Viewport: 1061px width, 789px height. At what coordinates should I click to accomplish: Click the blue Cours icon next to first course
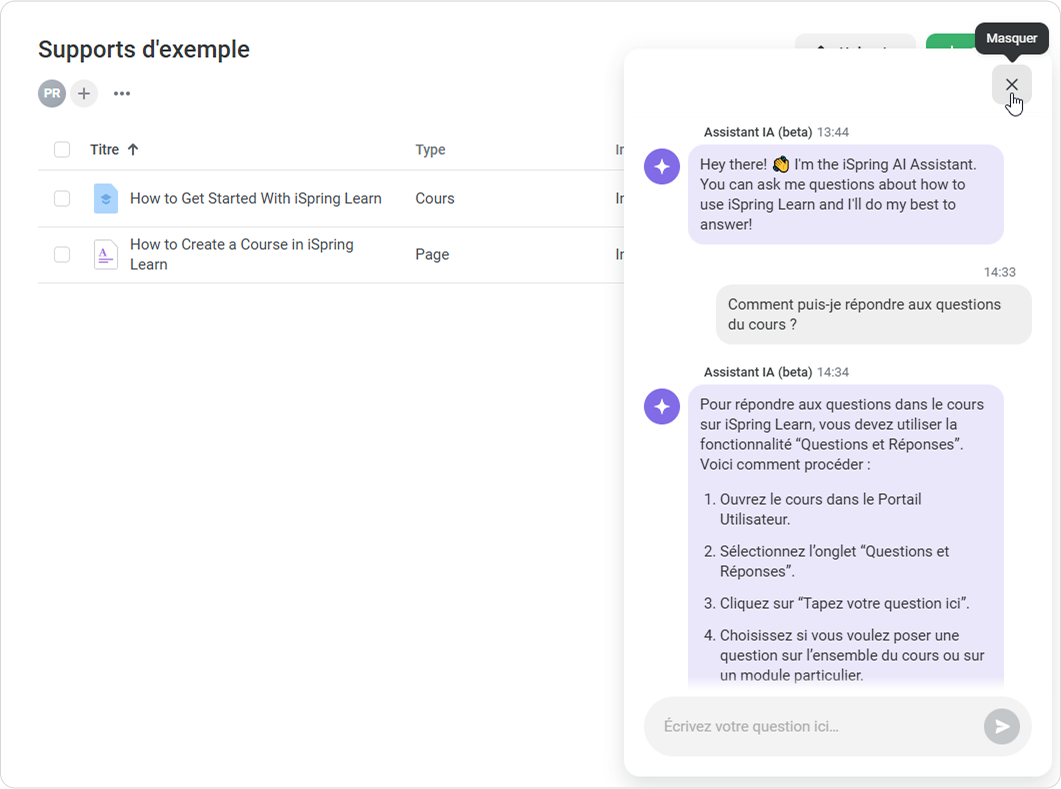point(105,198)
